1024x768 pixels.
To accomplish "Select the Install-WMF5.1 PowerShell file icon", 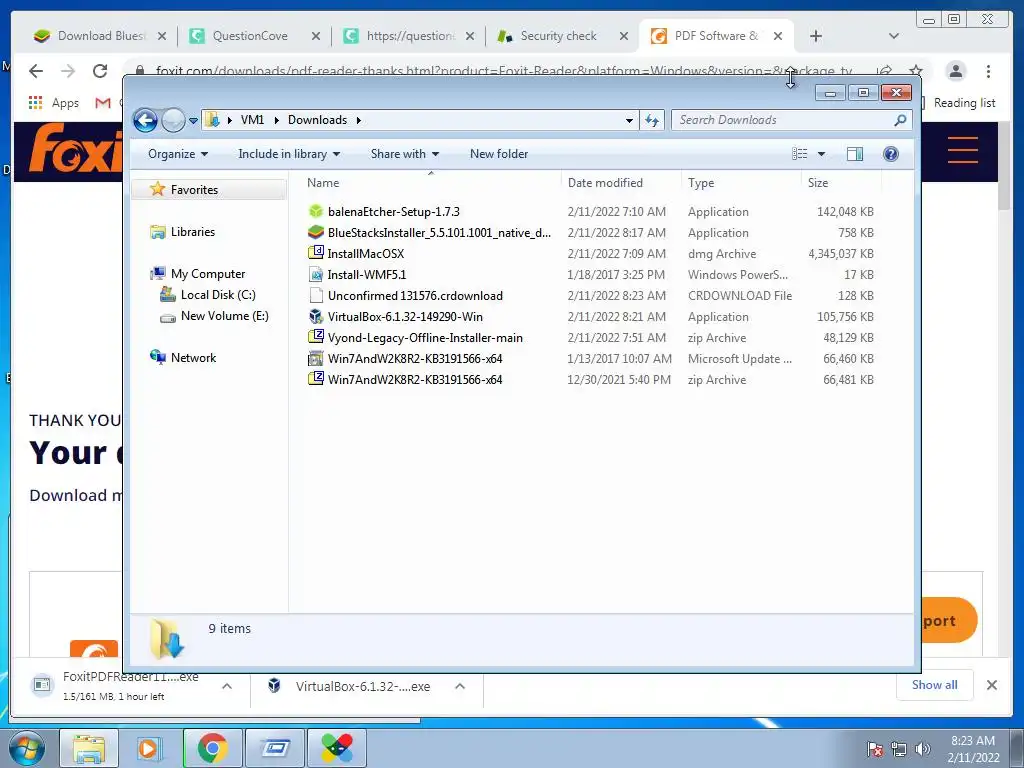I will pos(316,274).
